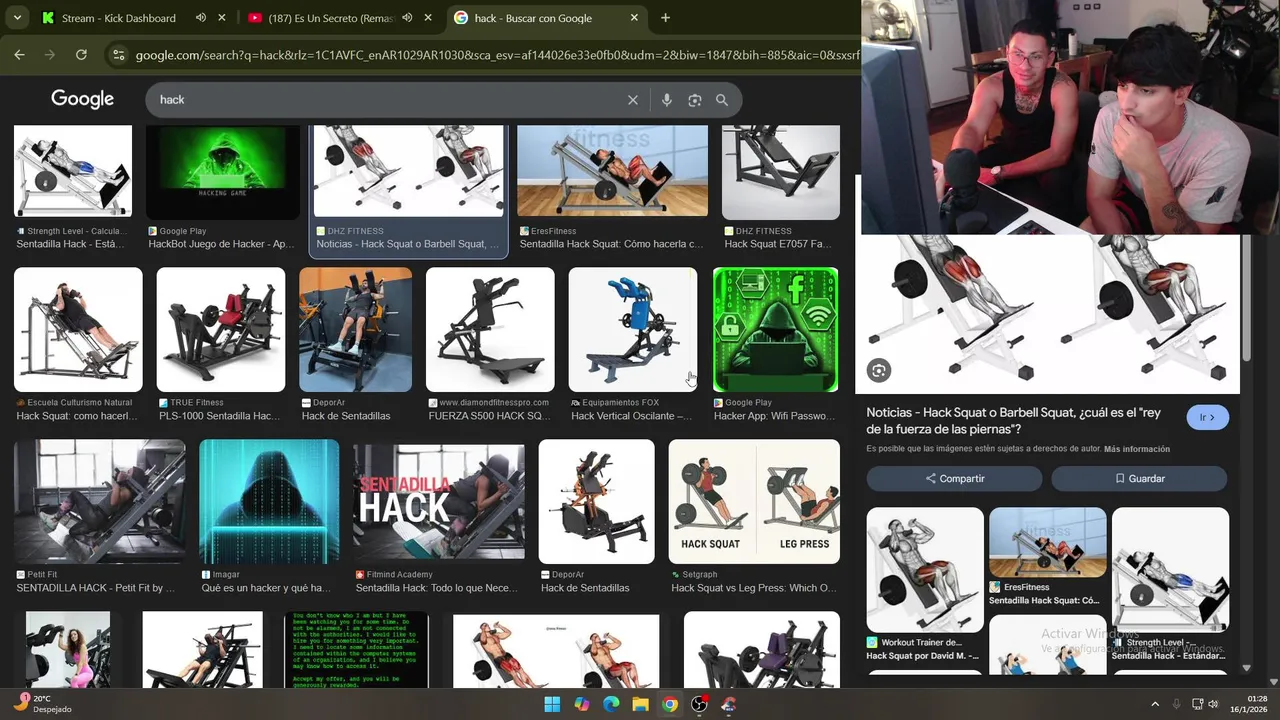Screen dimensions: 1280x720
Task: Open source page with Ir button
Action: [x=1208, y=417]
